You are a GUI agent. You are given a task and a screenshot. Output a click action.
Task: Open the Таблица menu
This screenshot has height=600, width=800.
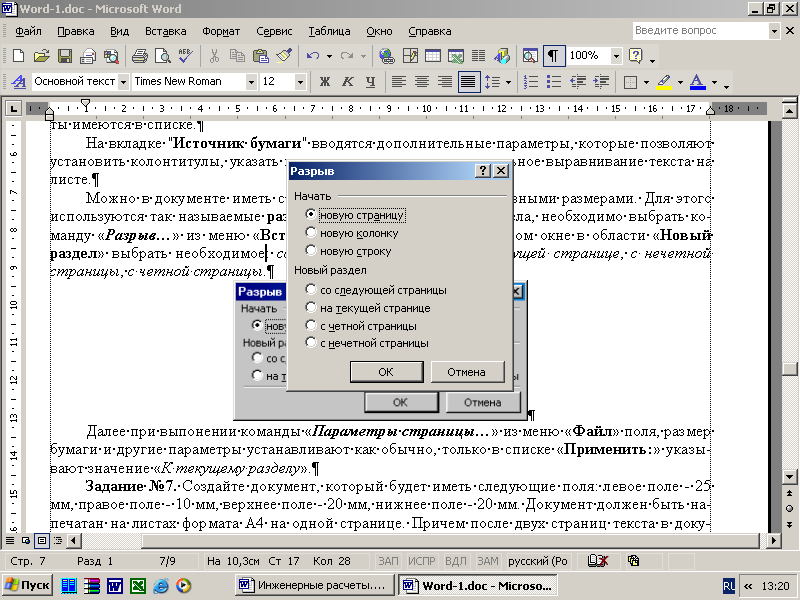pos(329,31)
